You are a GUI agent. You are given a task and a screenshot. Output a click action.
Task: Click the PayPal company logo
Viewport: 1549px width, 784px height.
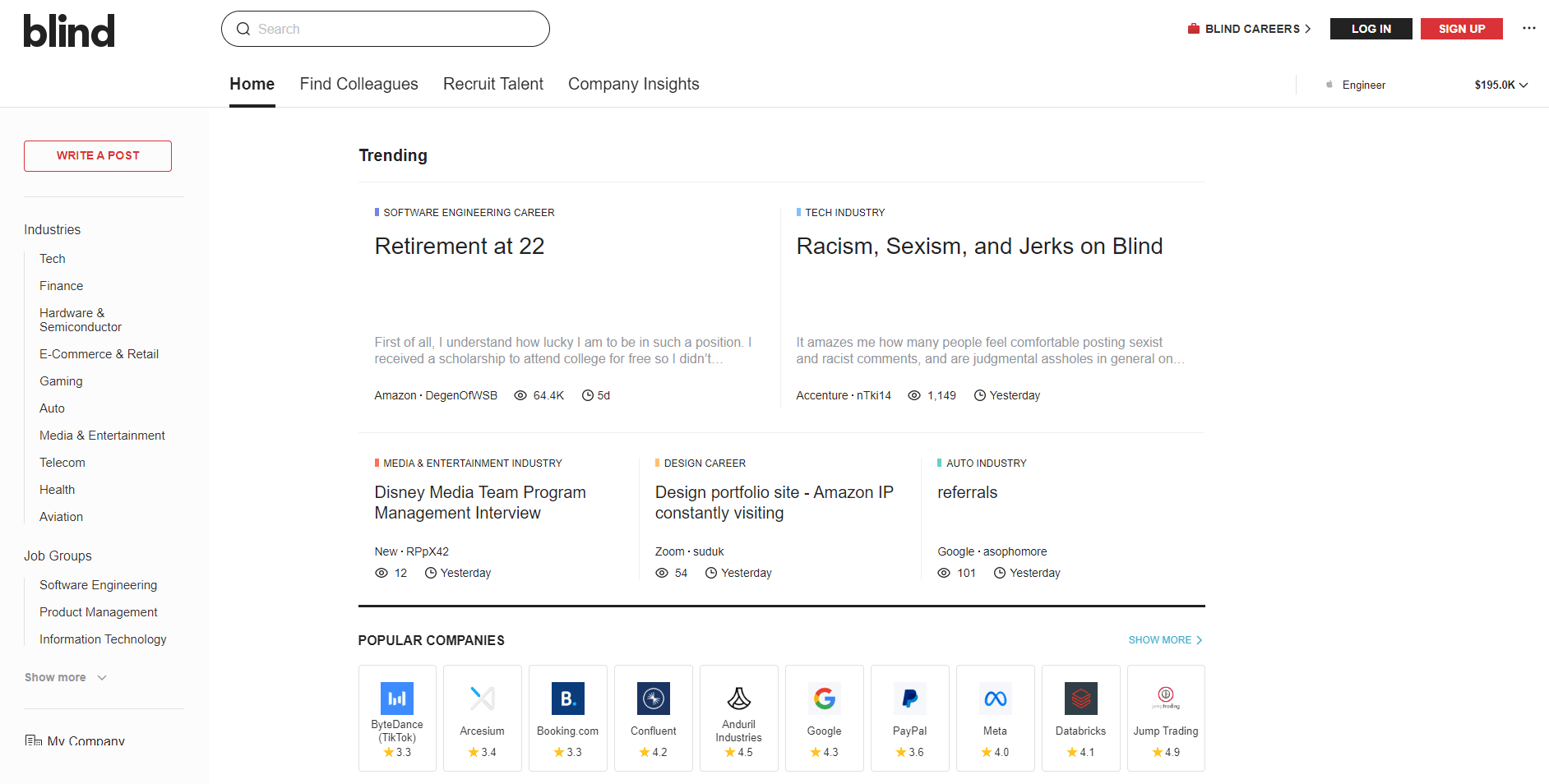(x=910, y=699)
